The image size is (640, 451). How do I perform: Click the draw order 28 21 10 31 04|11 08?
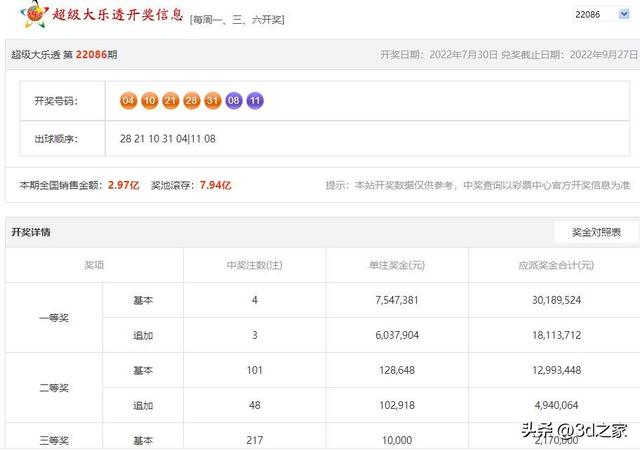point(168,139)
